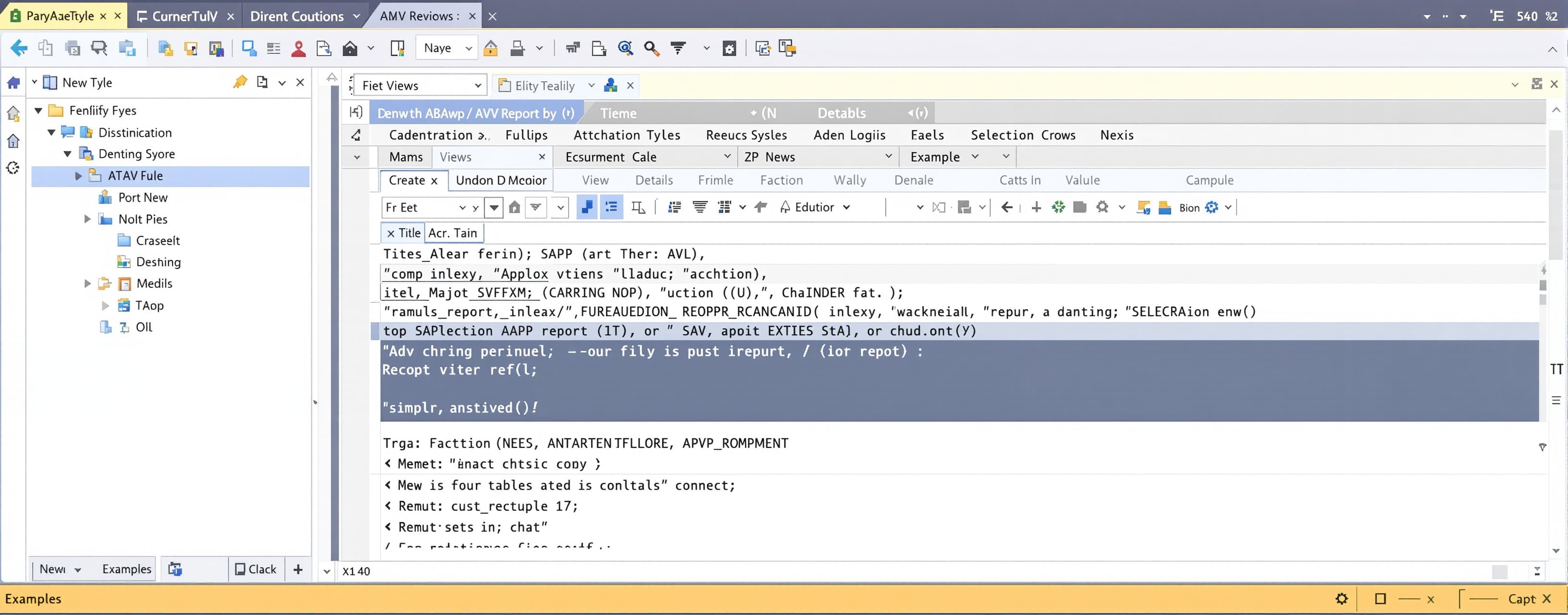Screen dimensions: 1568x615
Task: Click the at-sign search icon in the toolbar
Action: pyautogui.click(x=625, y=48)
